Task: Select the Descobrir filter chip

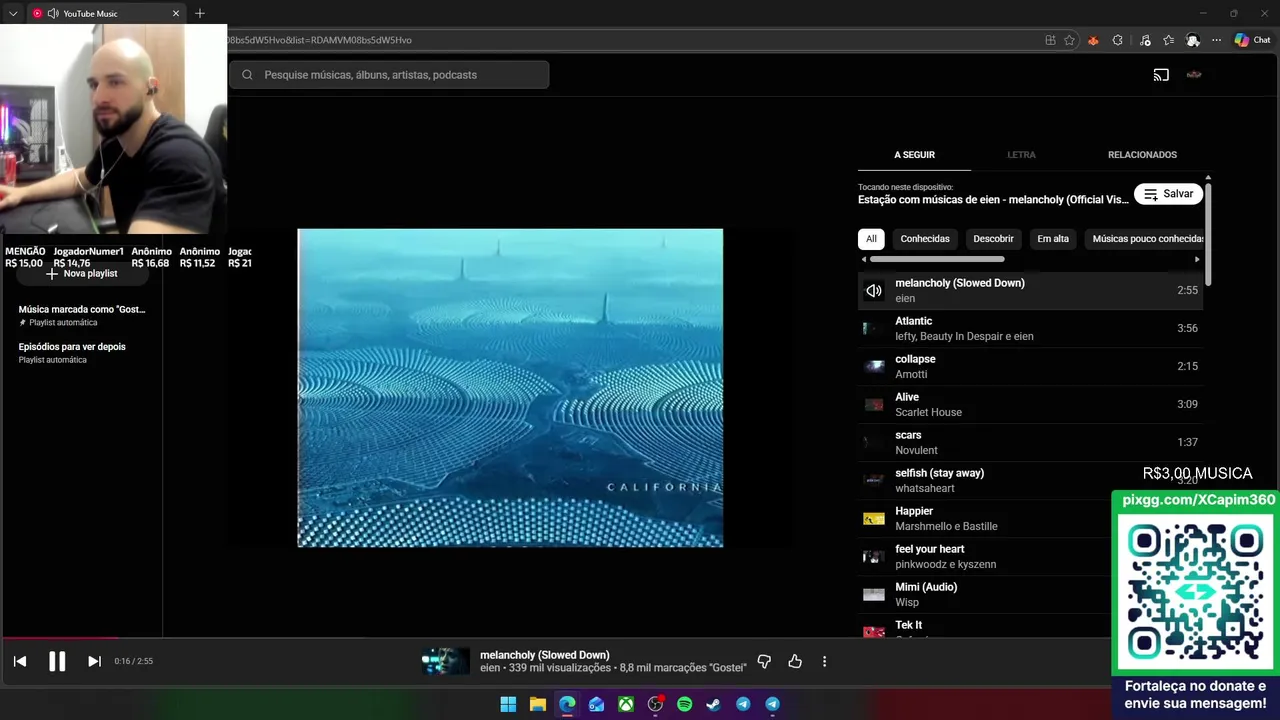Action: [993, 239]
